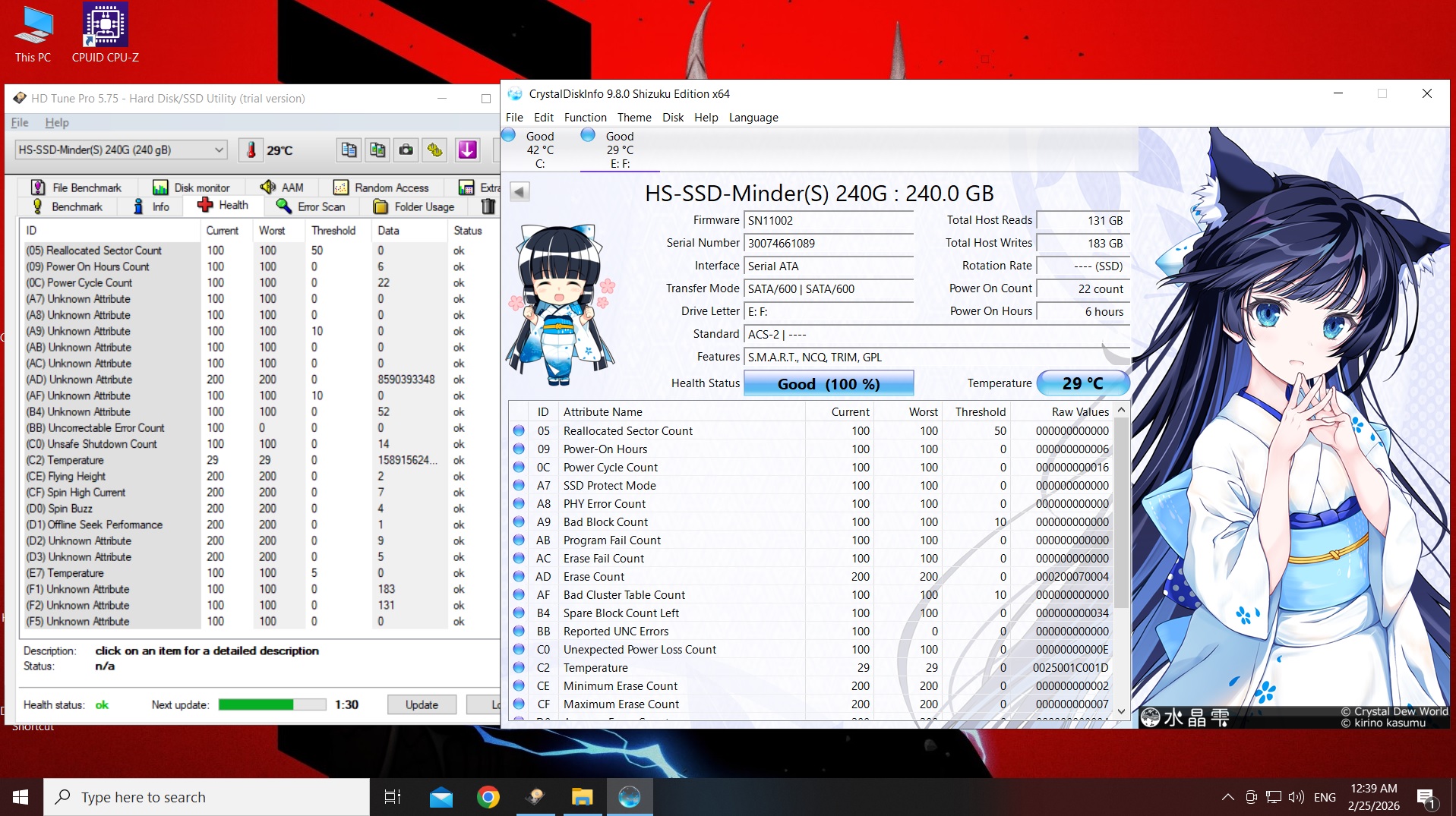Viewport: 1456px width, 816px height.
Task: Click the back arrow beside the disk name
Action: pyautogui.click(x=520, y=191)
